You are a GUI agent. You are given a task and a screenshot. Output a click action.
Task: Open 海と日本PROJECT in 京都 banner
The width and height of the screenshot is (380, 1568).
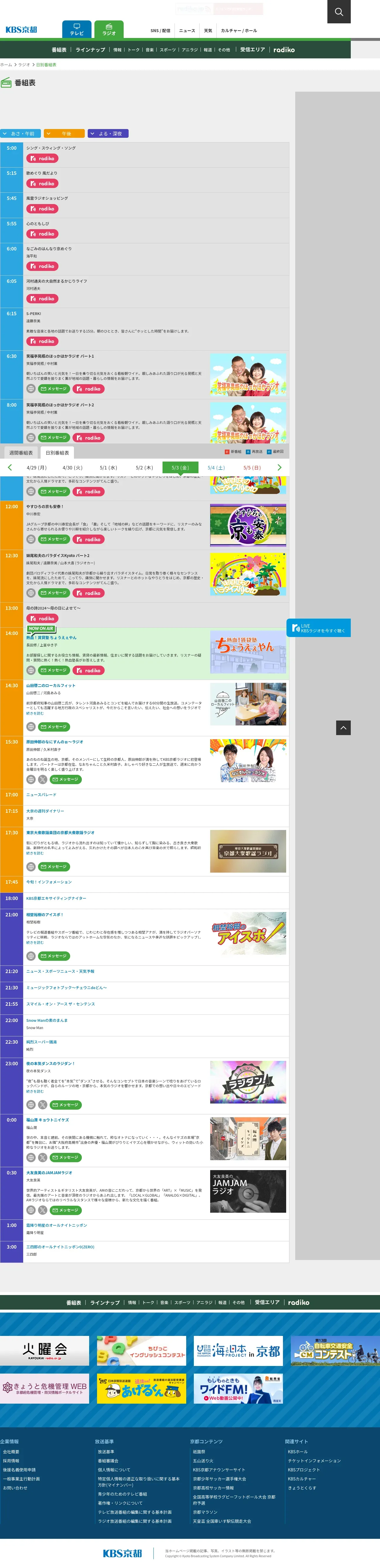(239, 1351)
